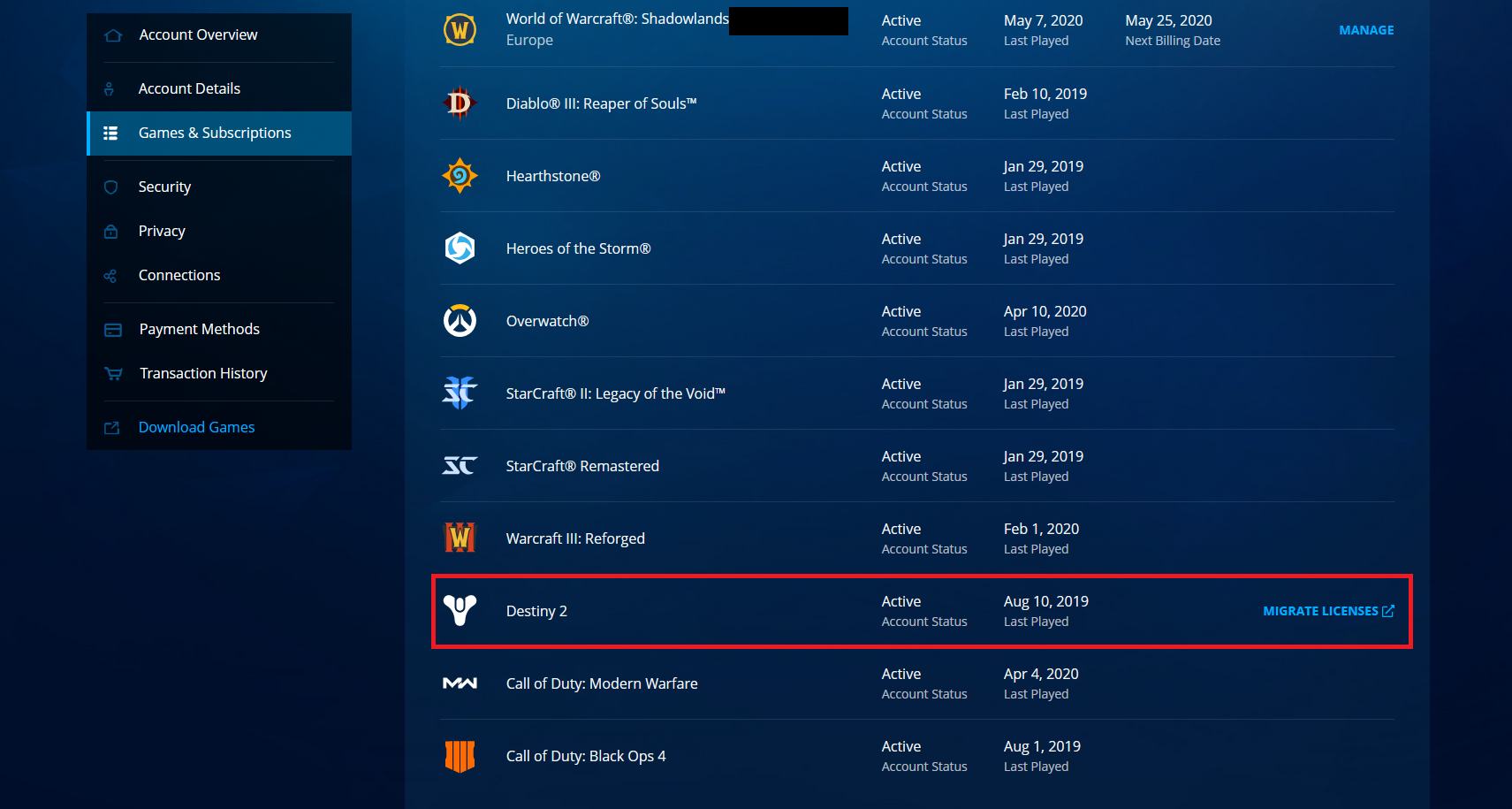Click the May 25, 2020 billing date

click(1168, 20)
